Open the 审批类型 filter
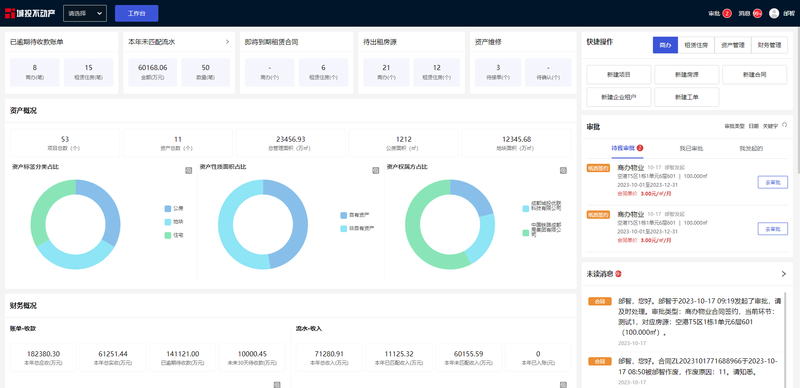Viewport: 800px width, 388px height. click(x=734, y=126)
